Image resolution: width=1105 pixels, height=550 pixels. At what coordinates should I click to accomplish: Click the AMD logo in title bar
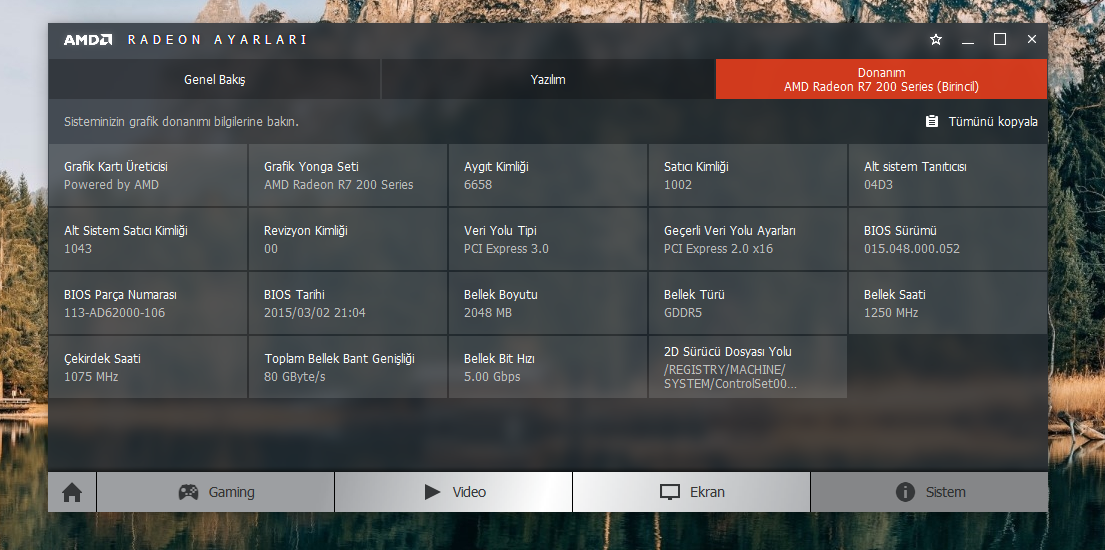(88, 39)
